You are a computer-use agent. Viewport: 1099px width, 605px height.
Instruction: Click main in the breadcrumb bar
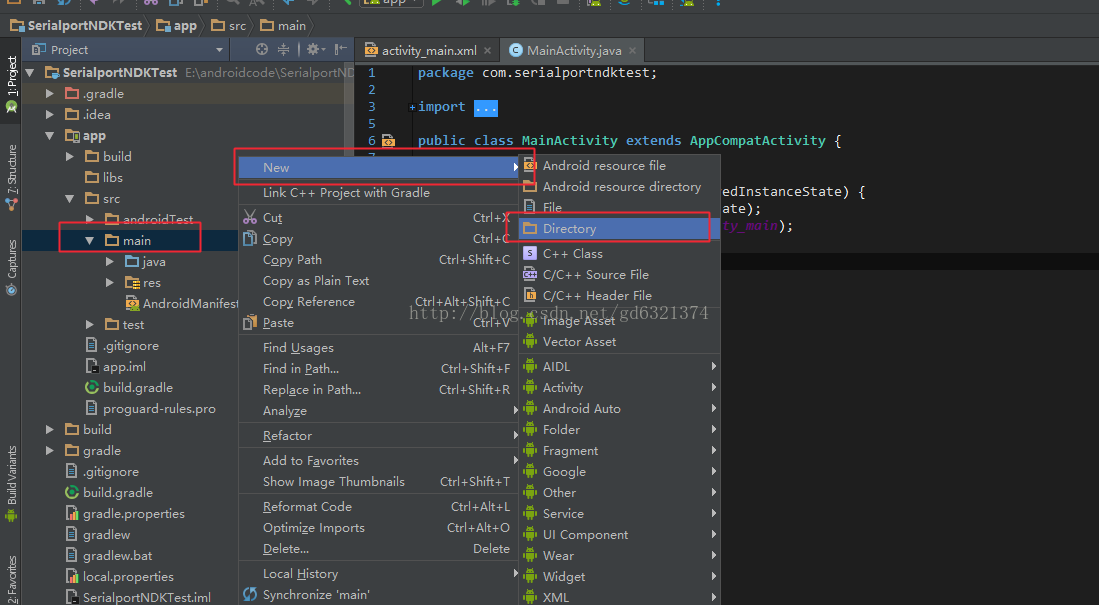click(282, 26)
